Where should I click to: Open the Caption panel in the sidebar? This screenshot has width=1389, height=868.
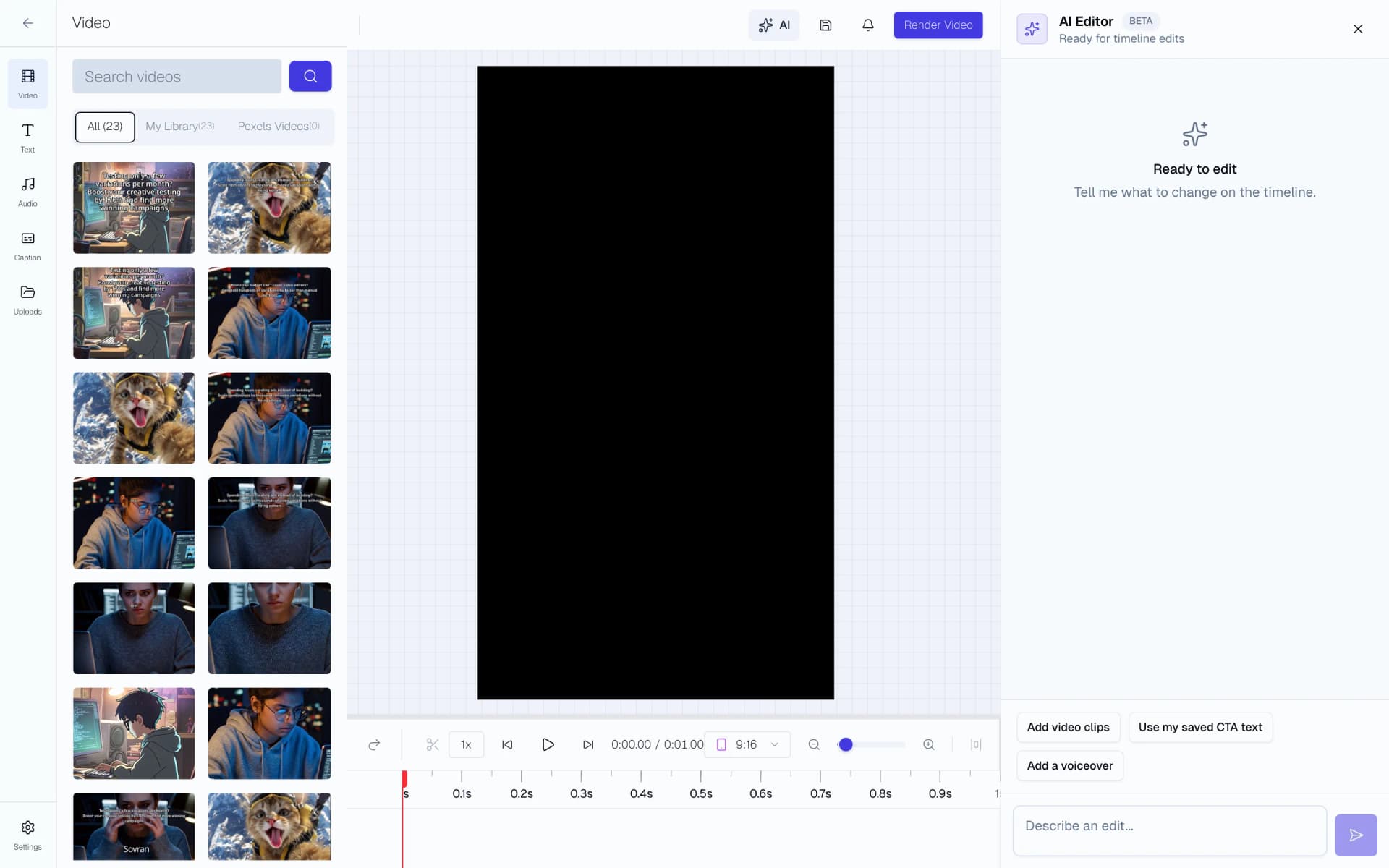point(27,245)
